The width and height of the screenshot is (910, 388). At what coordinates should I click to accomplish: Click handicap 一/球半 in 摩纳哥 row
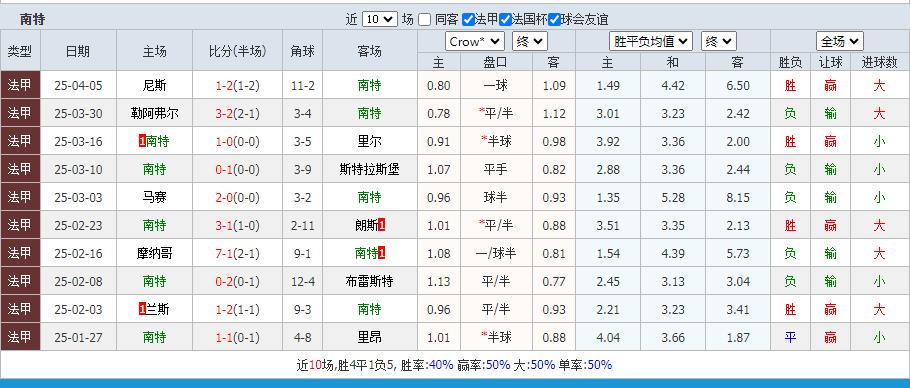tap(496, 253)
